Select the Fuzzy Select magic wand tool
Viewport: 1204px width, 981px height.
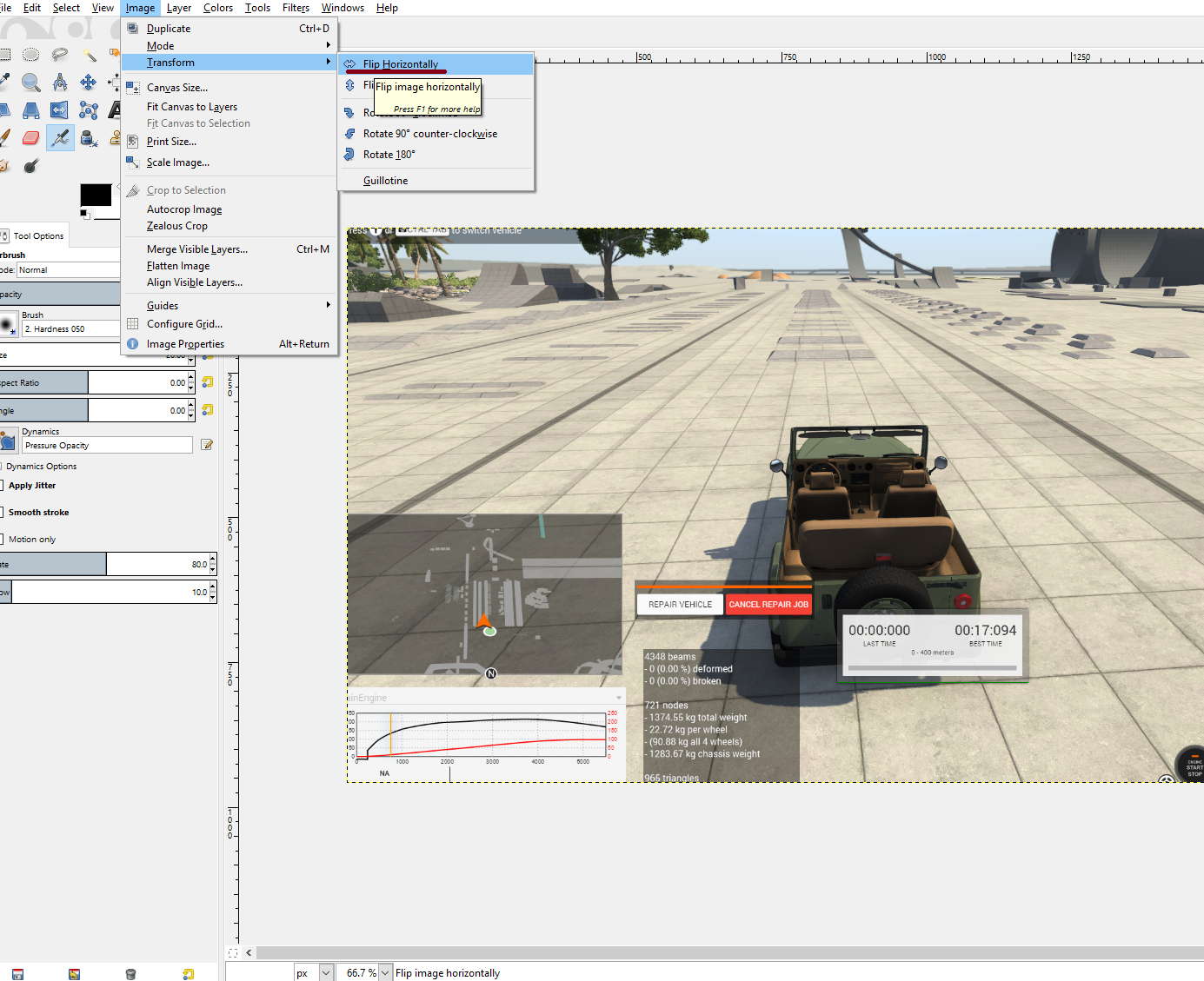click(x=89, y=55)
